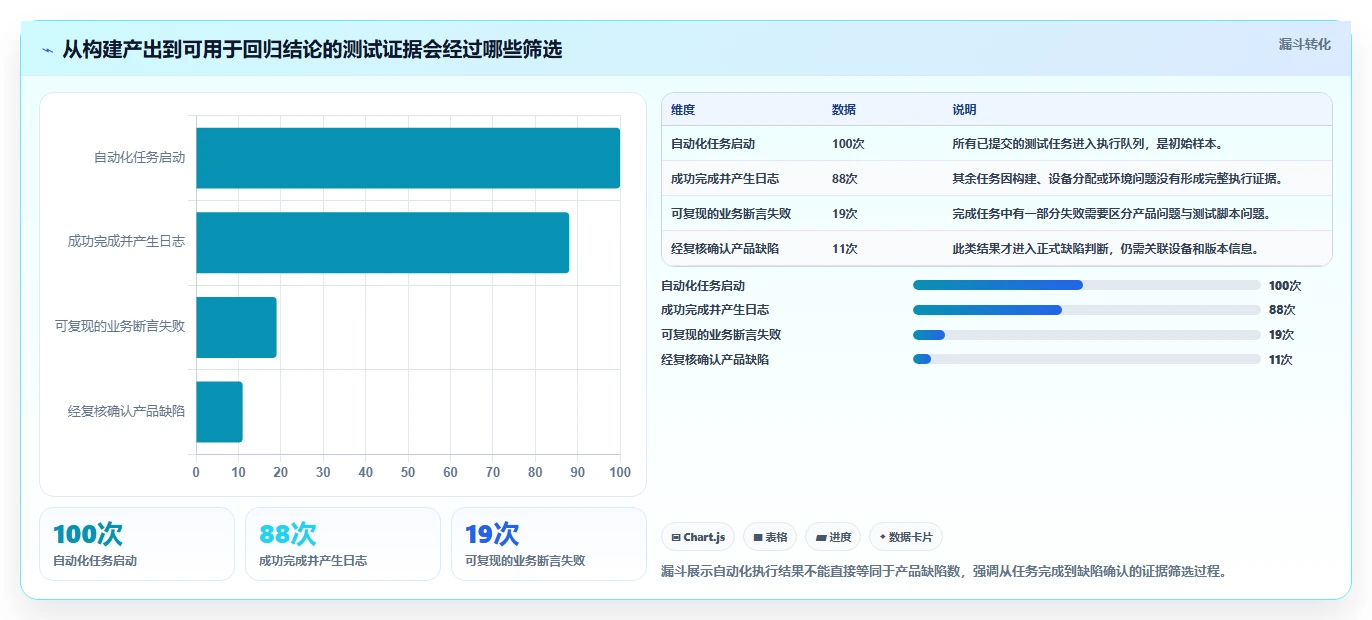Screen dimensions: 1372x620
Task: Click table cell 可复现的业务断言失败
Action: 731,214
